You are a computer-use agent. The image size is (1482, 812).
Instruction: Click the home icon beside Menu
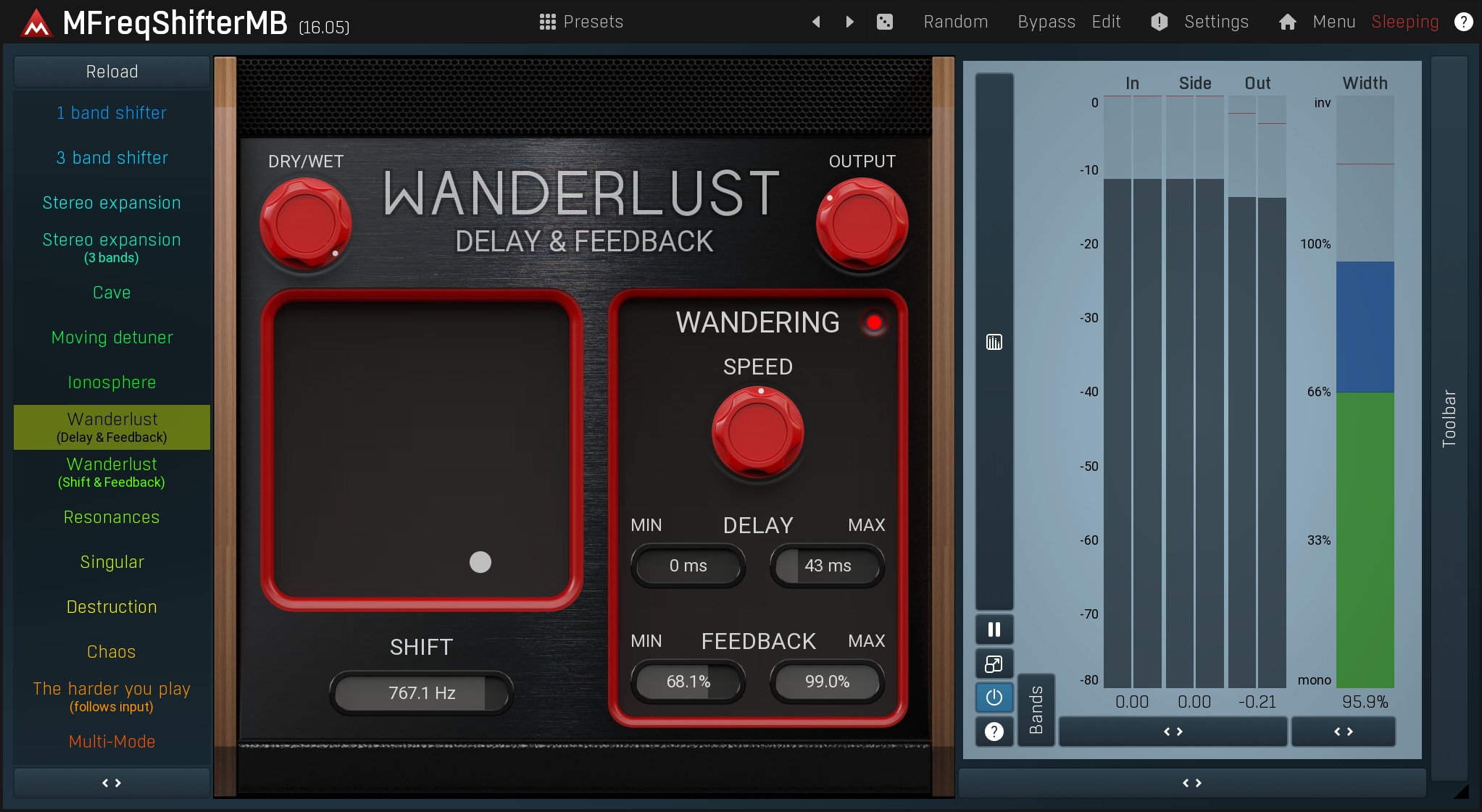1287,22
